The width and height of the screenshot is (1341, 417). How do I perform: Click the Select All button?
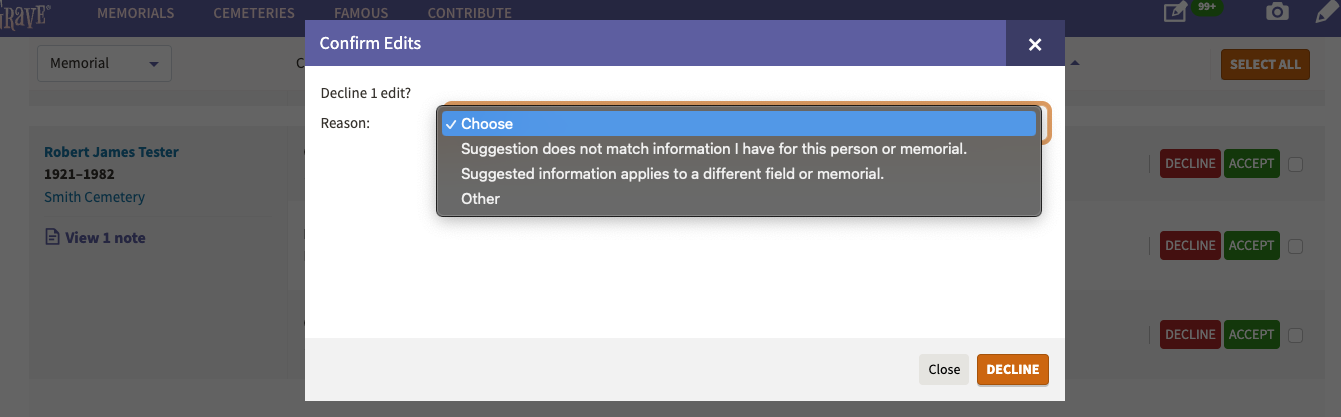point(1265,64)
